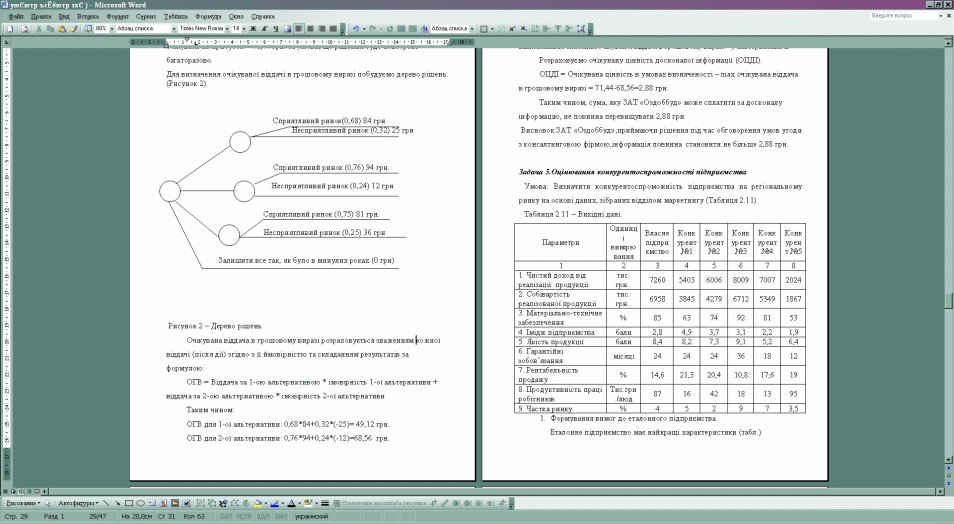Viewport: 954px width, 524px height.
Task: Click the Format Painter brush icon
Action: point(74,29)
